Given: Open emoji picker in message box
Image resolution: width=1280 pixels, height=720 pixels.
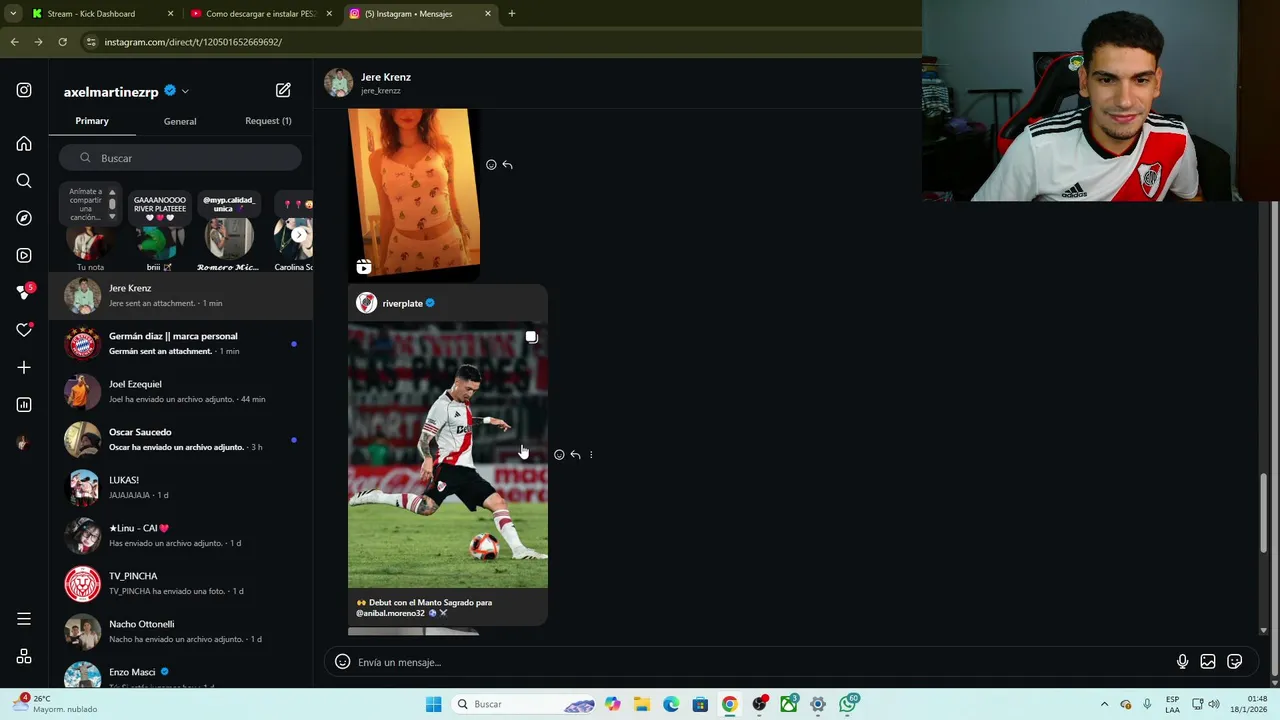Looking at the screenshot, I should point(342,662).
